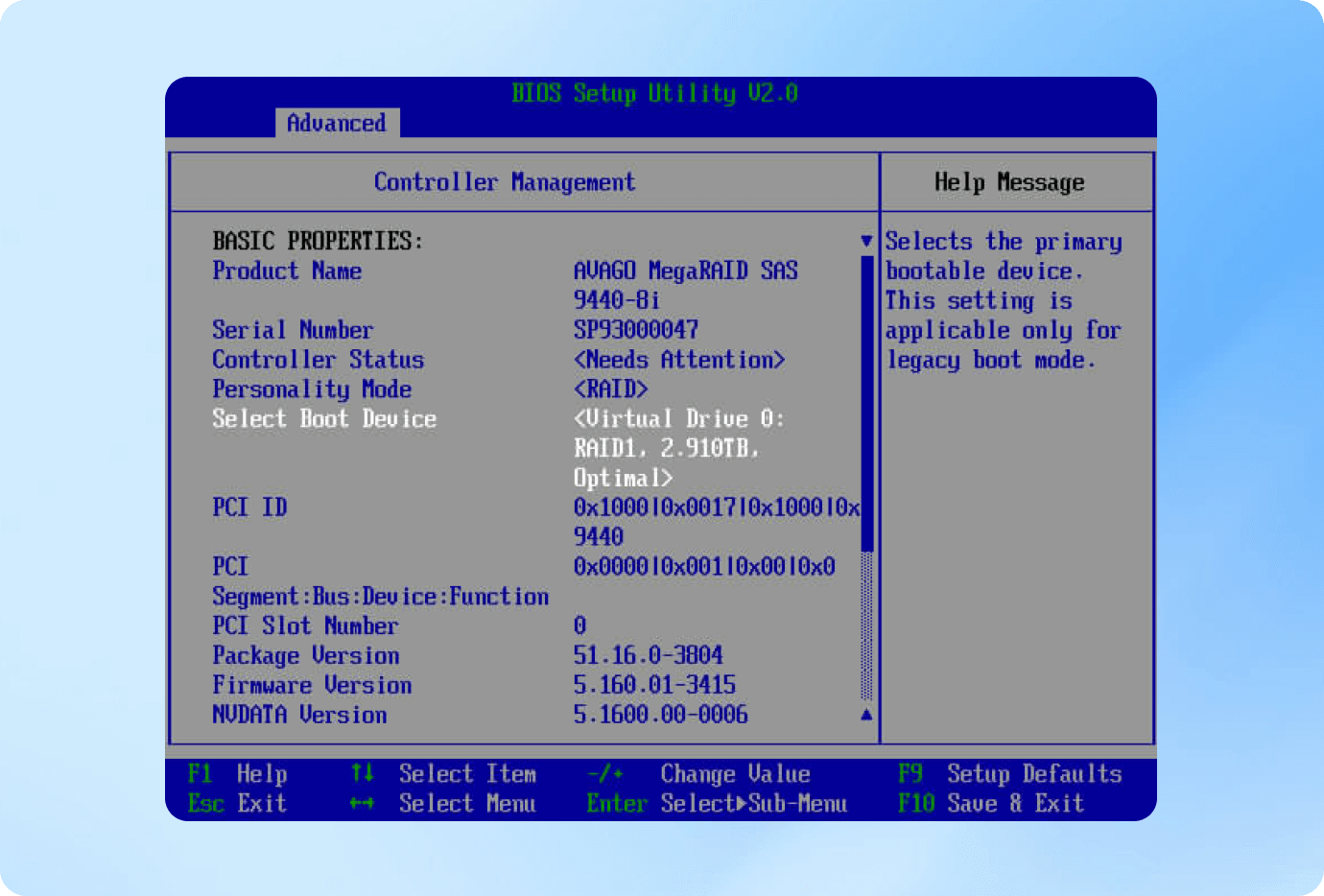Change the <RAID> personality mode value
This screenshot has height=896, width=1324.
click(610, 389)
